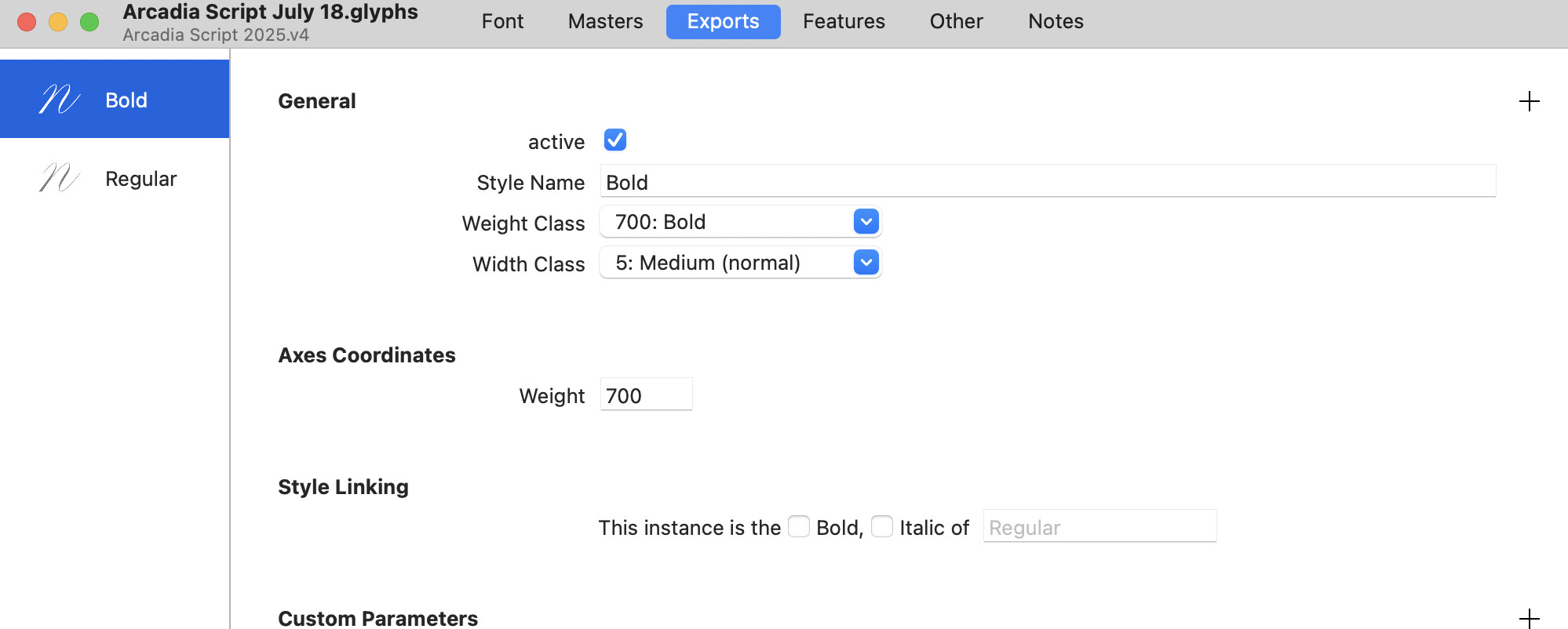This screenshot has width=1568, height=629.
Task: Uncheck the active checkbox
Action: coord(615,140)
